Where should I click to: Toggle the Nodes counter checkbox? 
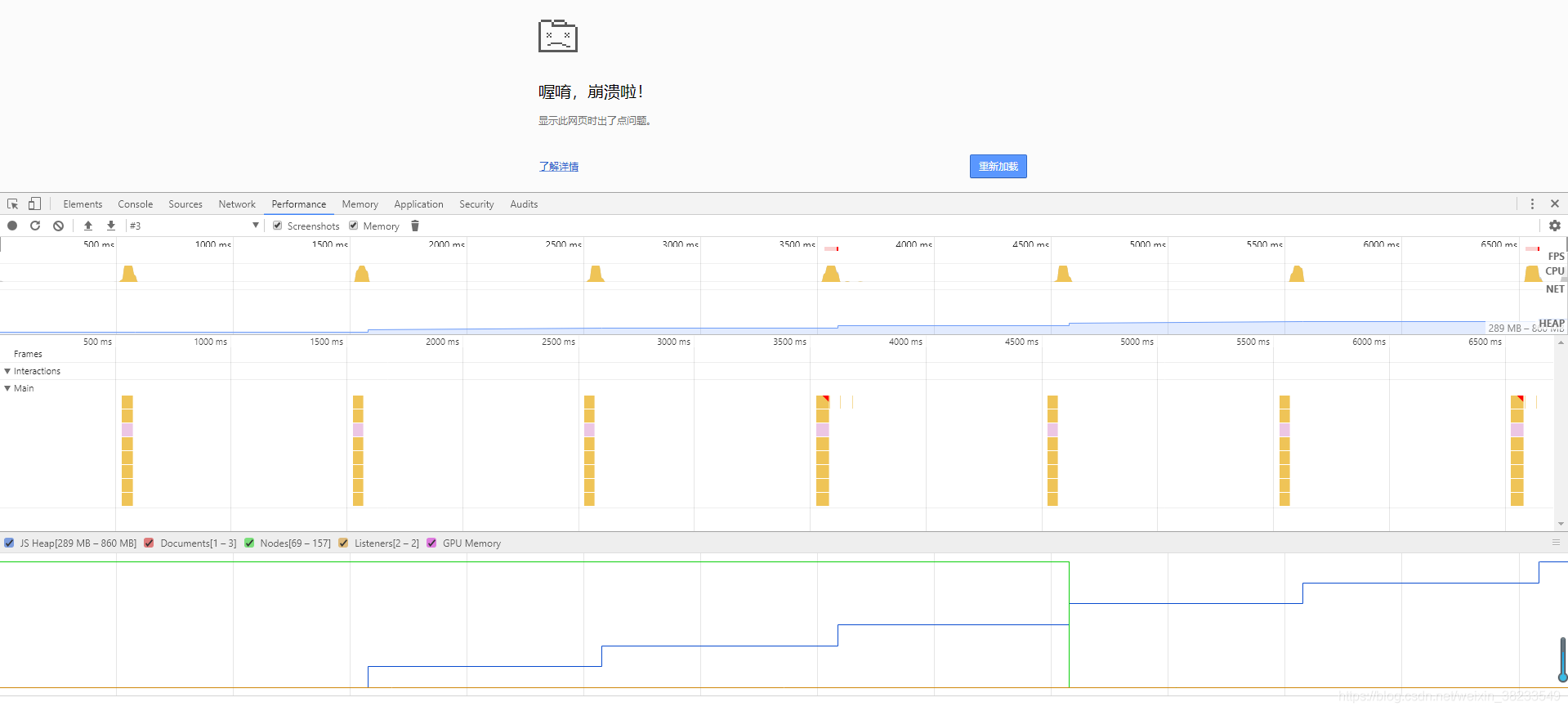[249, 543]
